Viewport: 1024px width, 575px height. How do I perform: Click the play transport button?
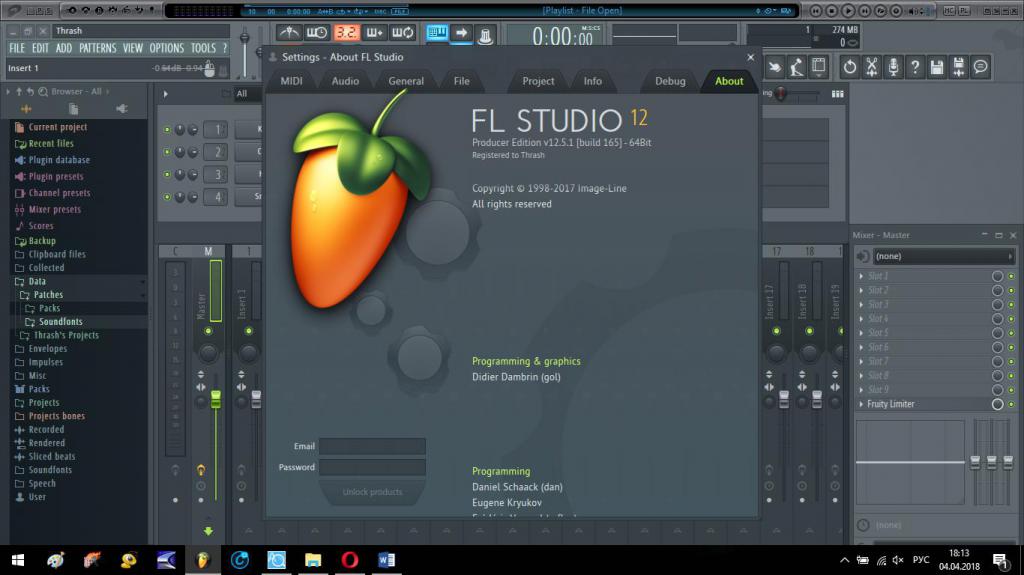point(848,10)
